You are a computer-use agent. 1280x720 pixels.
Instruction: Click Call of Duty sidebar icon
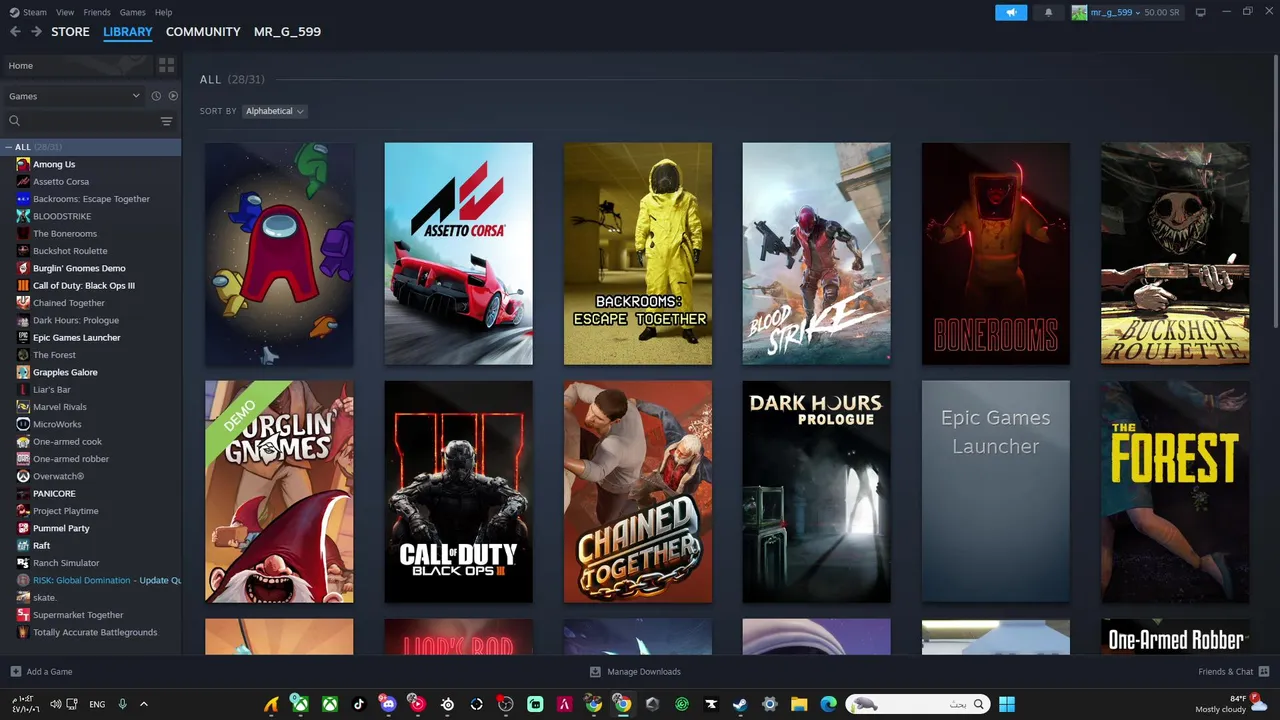click(23, 285)
